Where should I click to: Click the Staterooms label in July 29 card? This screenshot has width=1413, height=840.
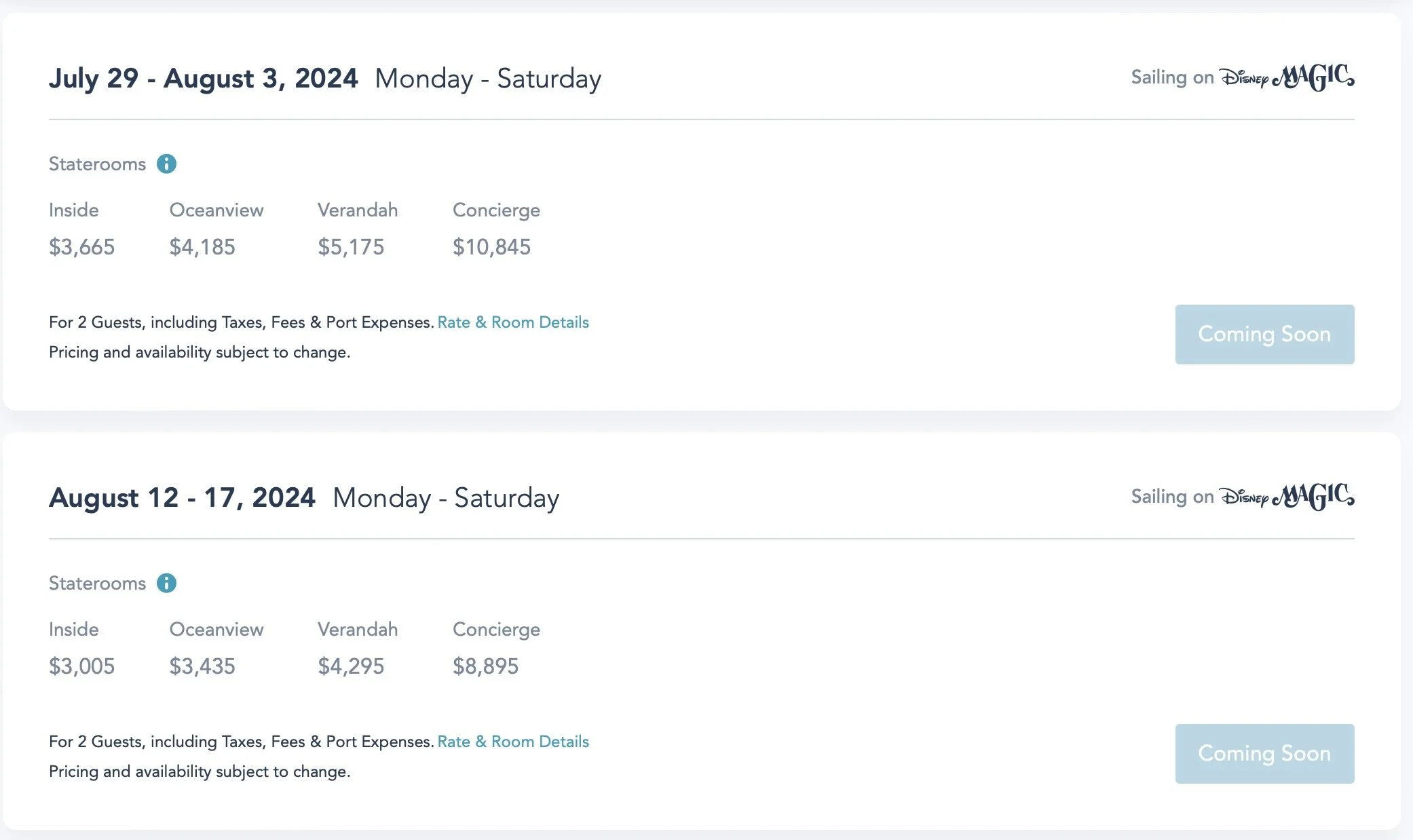[x=97, y=164]
